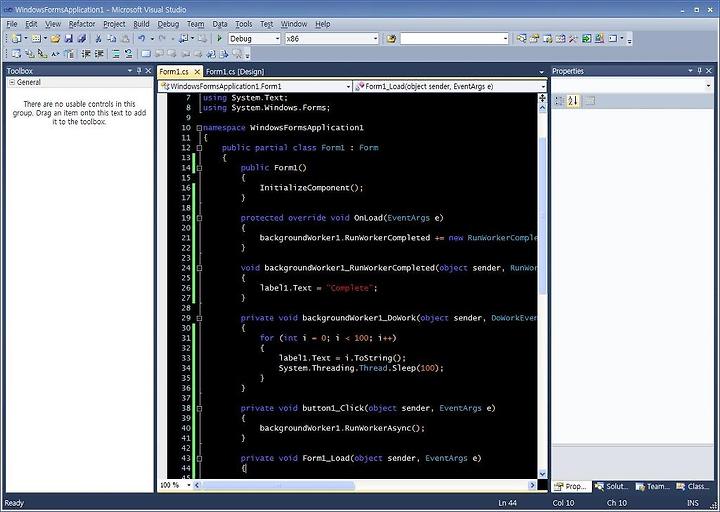Collapse the Form1() constructor outline

coord(199,168)
